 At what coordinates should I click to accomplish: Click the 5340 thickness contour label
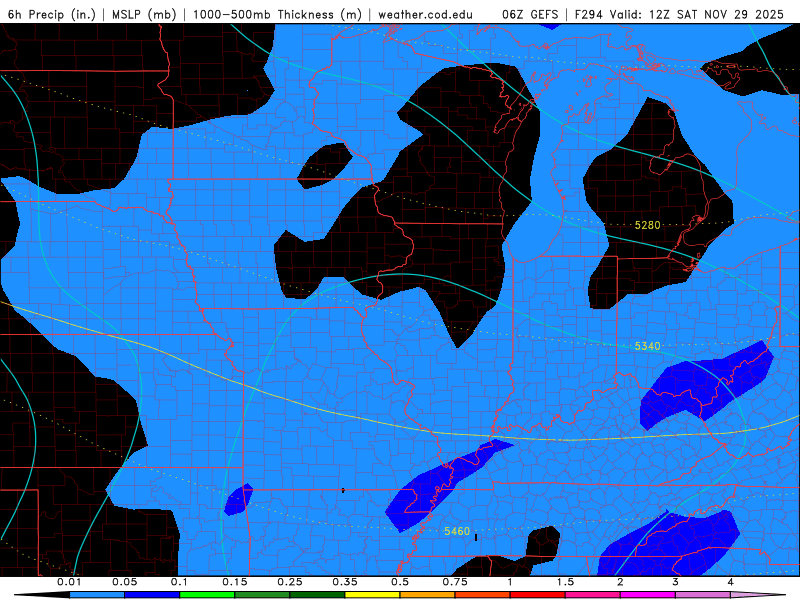pos(647,346)
